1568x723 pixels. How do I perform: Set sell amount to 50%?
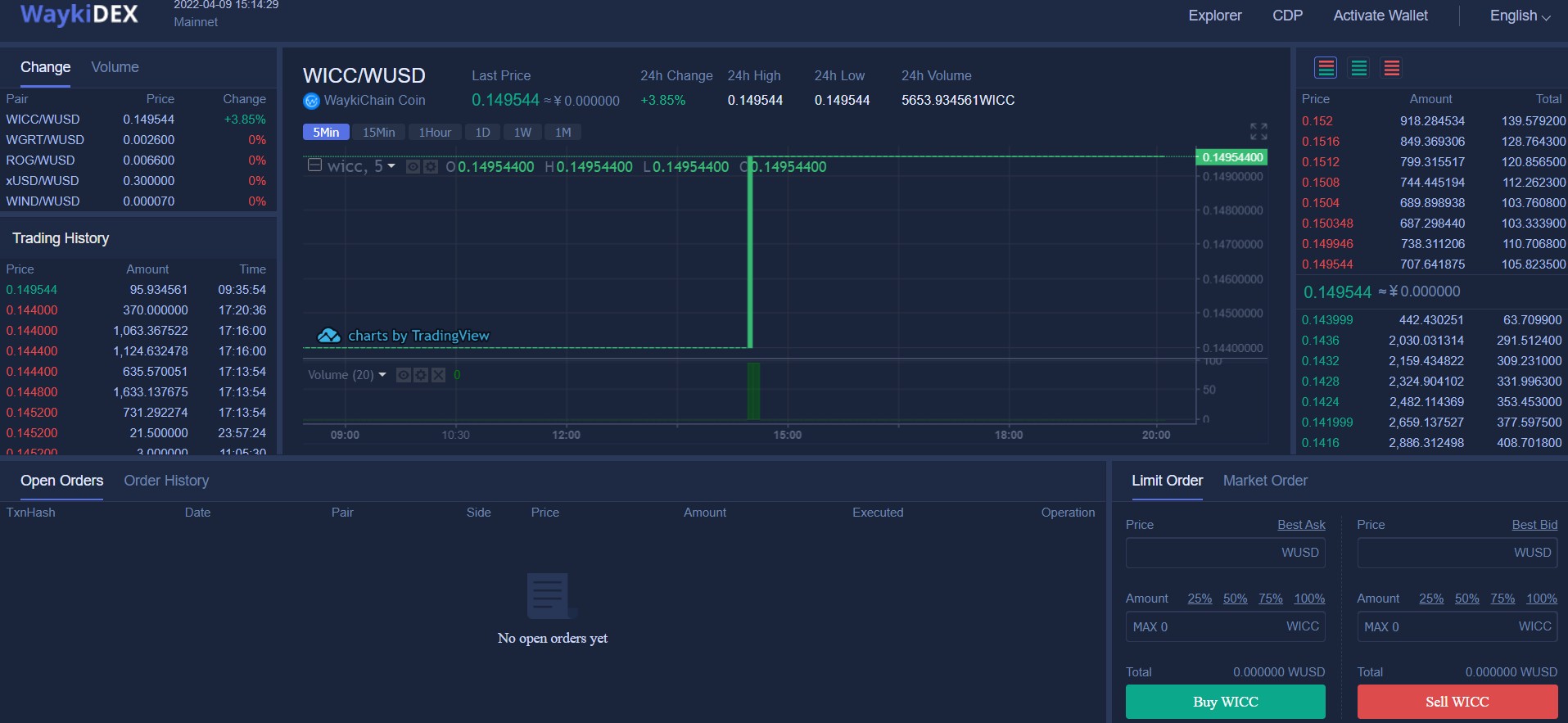point(1467,599)
